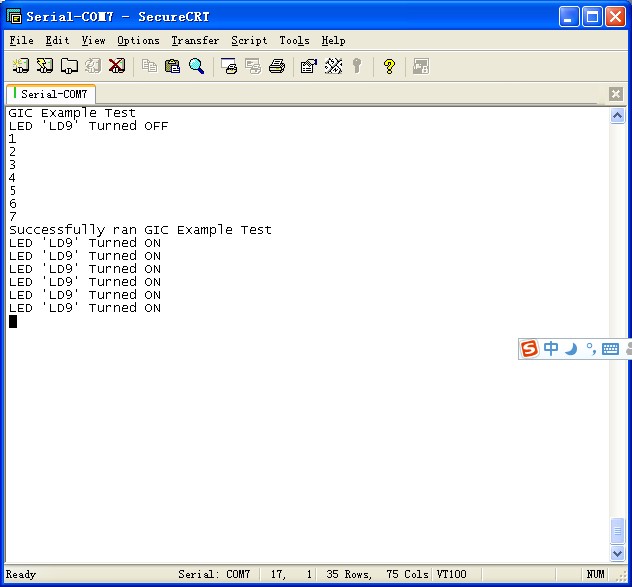Click Connect in Tab toolbar icon
The image size is (632, 587).
pos(68,66)
